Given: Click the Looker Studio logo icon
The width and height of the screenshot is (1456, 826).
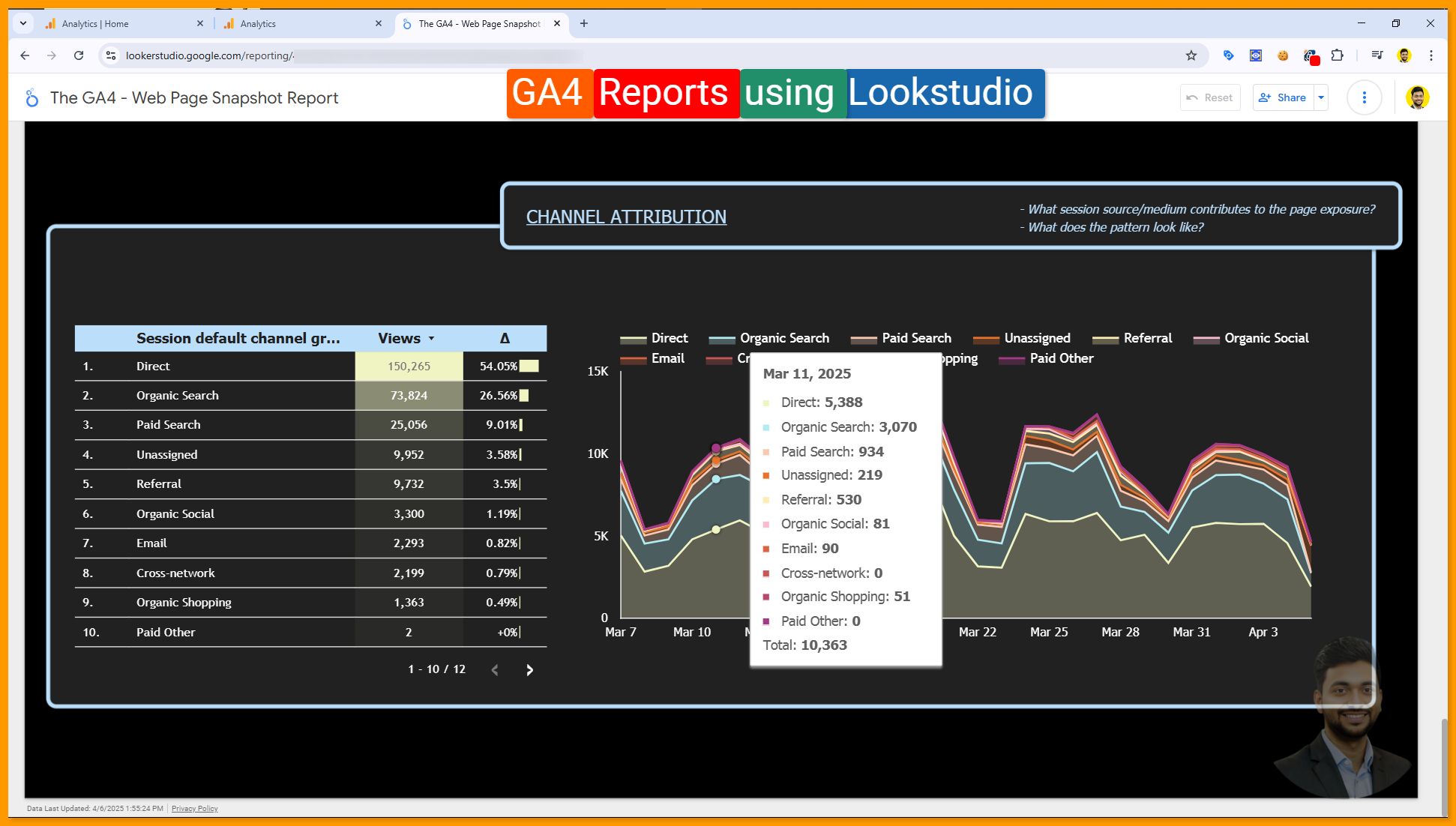Looking at the screenshot, I should 31,98.
